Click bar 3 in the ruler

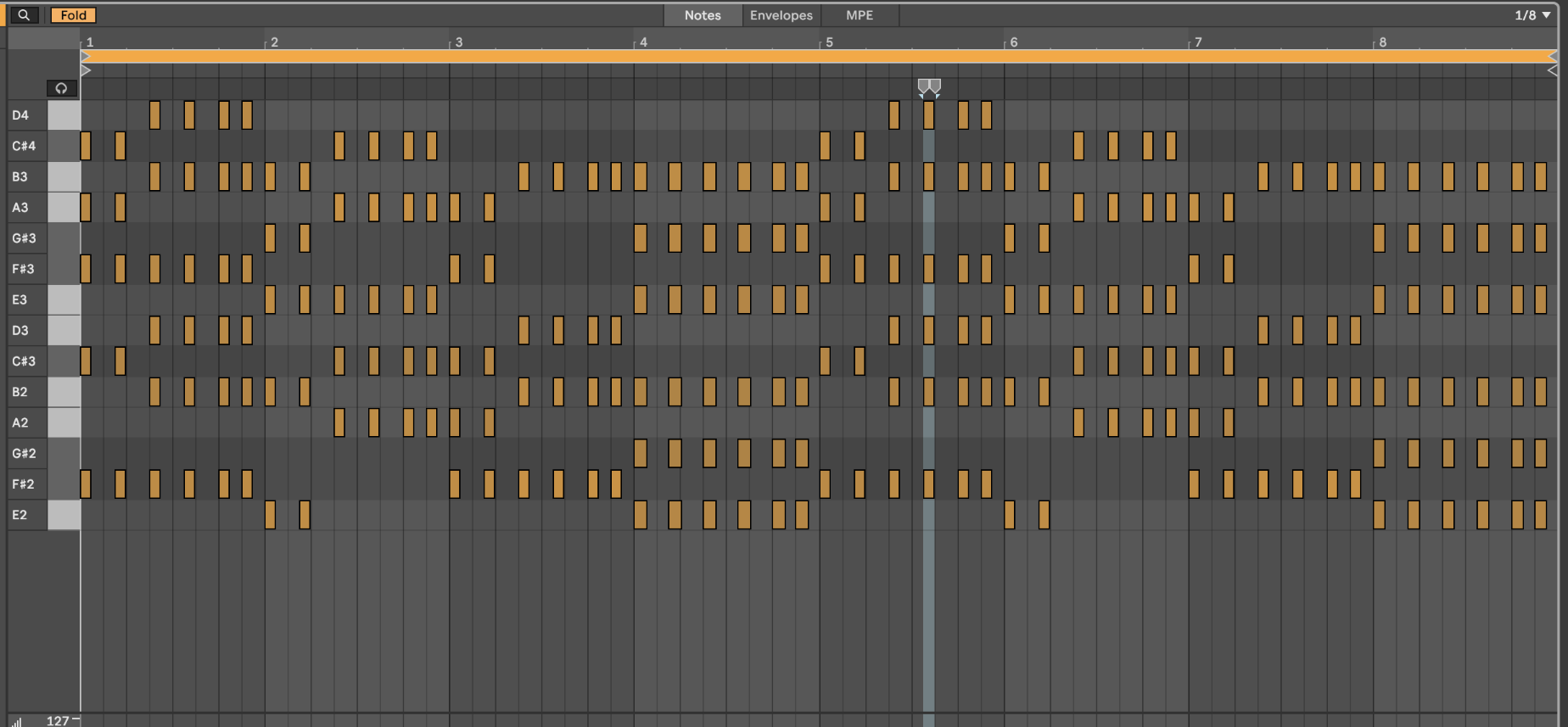[458, 42]
